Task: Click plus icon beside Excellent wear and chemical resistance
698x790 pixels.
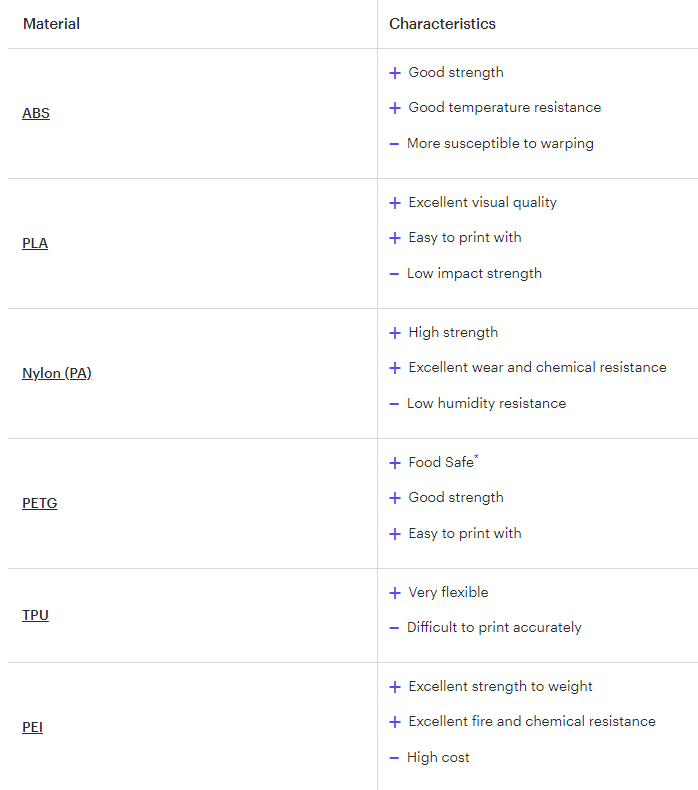Action: 395,368
